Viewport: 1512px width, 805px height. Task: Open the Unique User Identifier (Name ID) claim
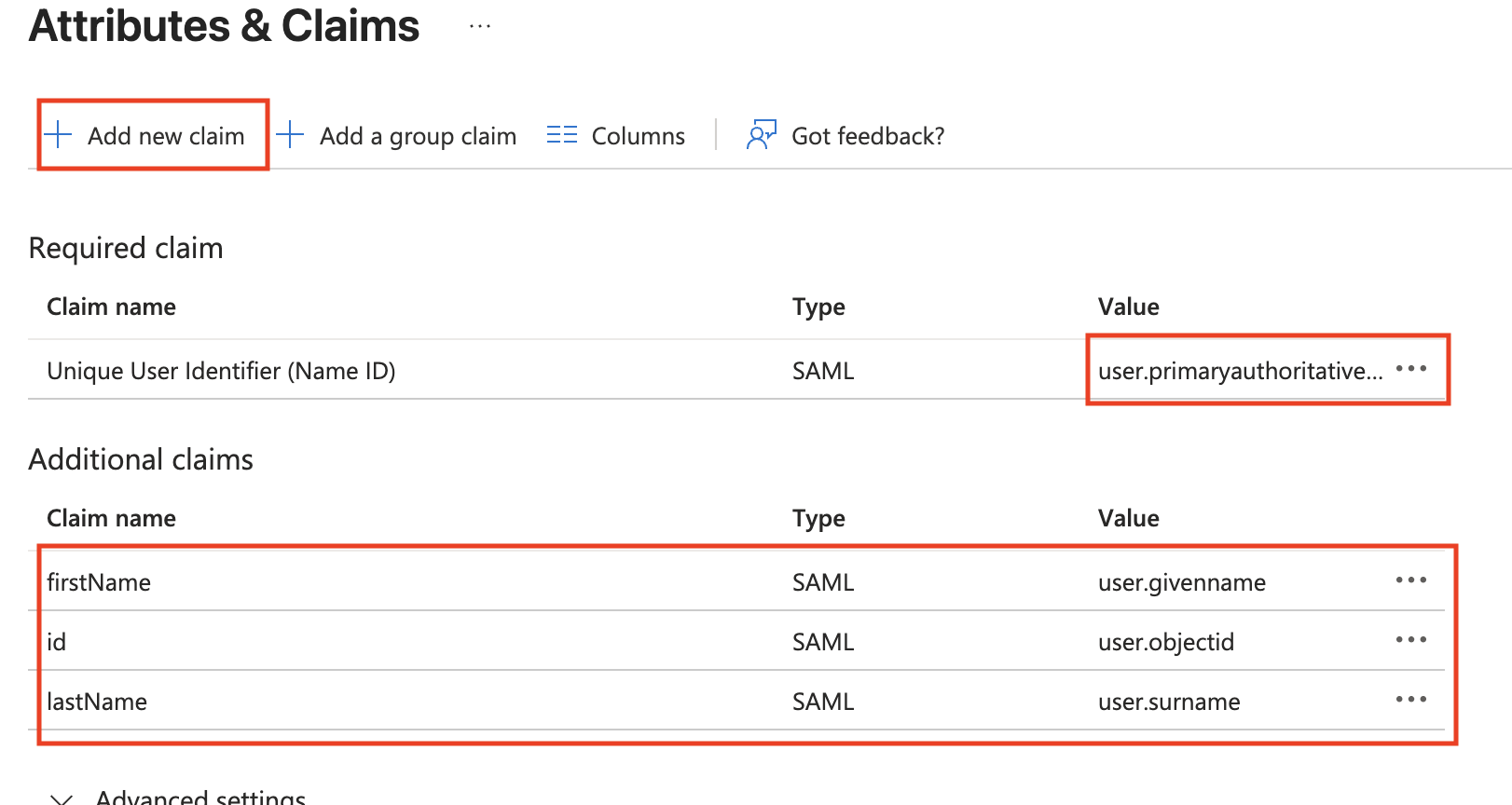pos(221,371)
